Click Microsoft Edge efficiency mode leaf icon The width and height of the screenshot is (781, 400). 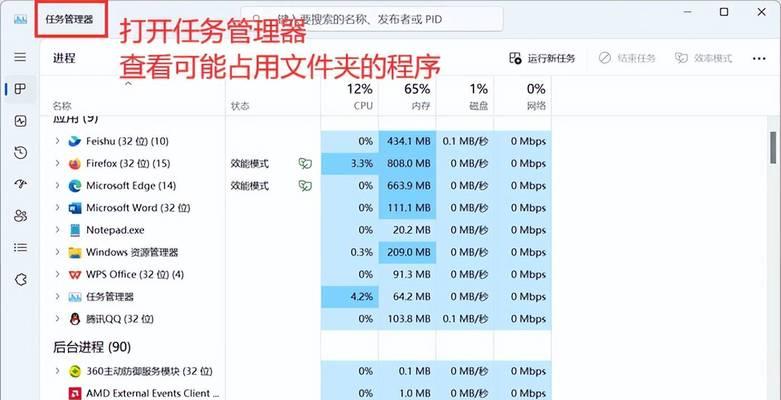pos(305,186)
